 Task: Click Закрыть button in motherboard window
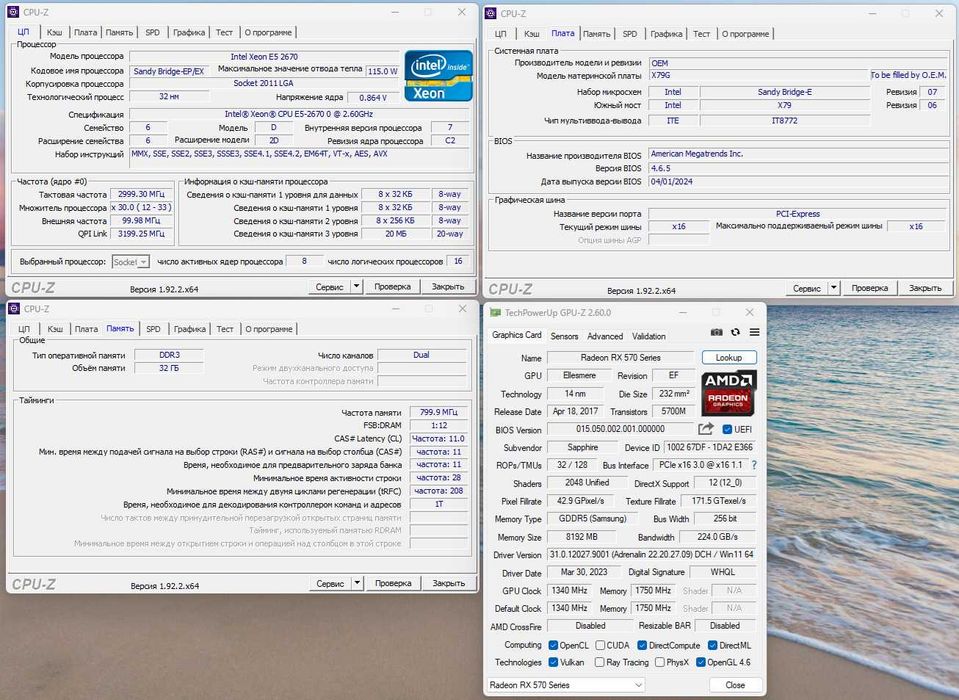pyautogui.click(x=925, y=287)
